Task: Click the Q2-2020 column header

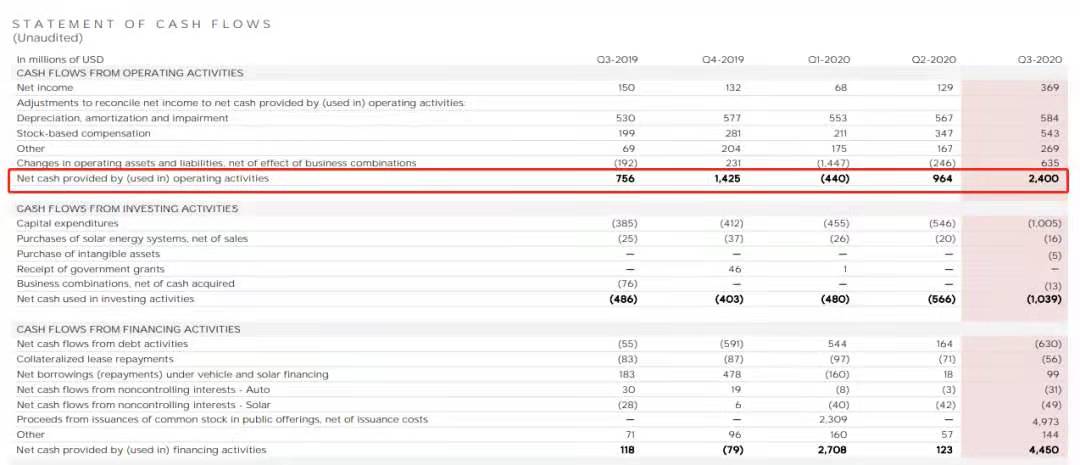Action: click(x=932, y=60)
